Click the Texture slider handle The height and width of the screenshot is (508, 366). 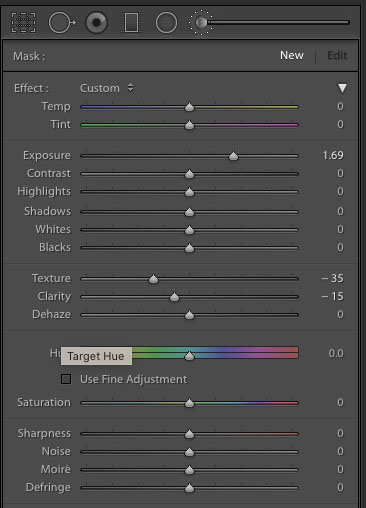click(x=153, y=279)
